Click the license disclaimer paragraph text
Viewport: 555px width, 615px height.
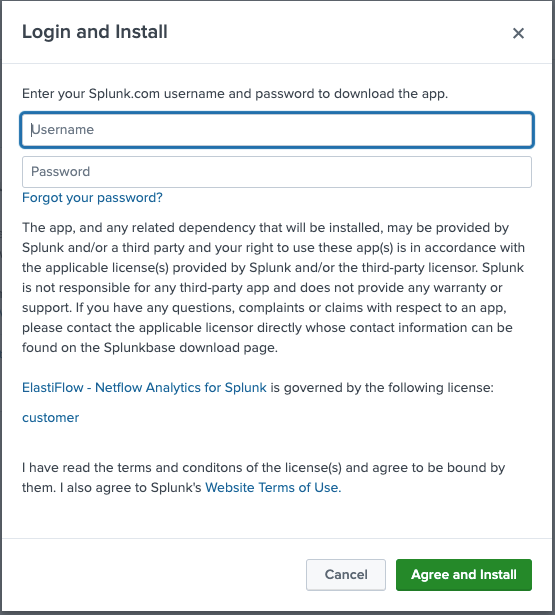pyautogui.click(x=273, y=287)
